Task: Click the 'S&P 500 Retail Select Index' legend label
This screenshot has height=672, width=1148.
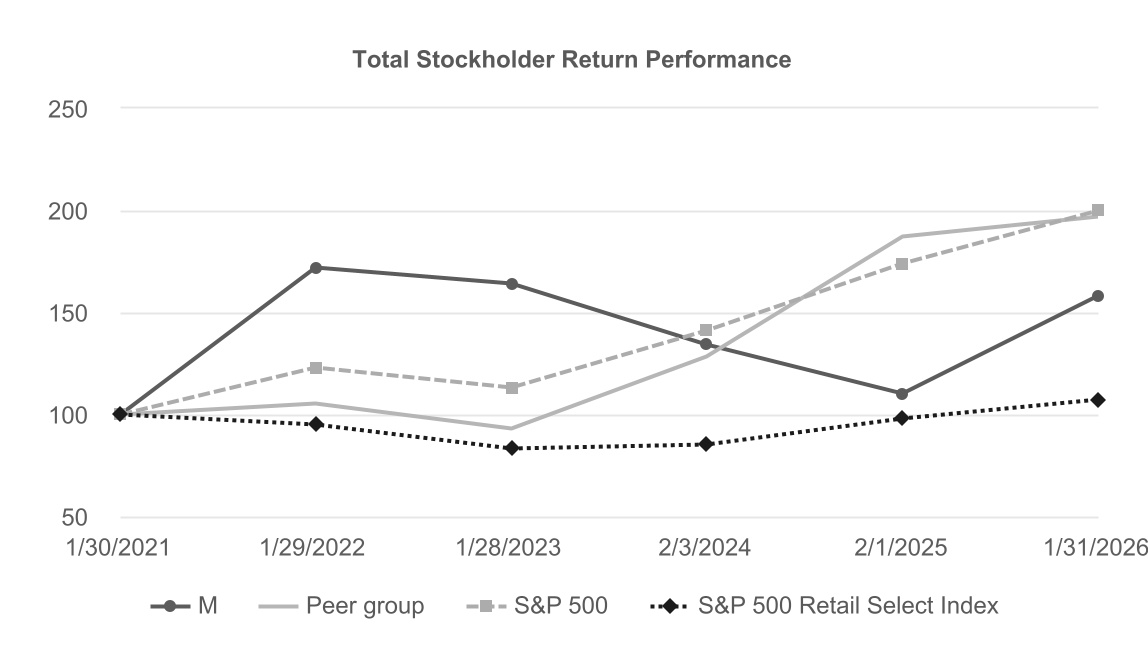Action: click(x=848, y=606)
